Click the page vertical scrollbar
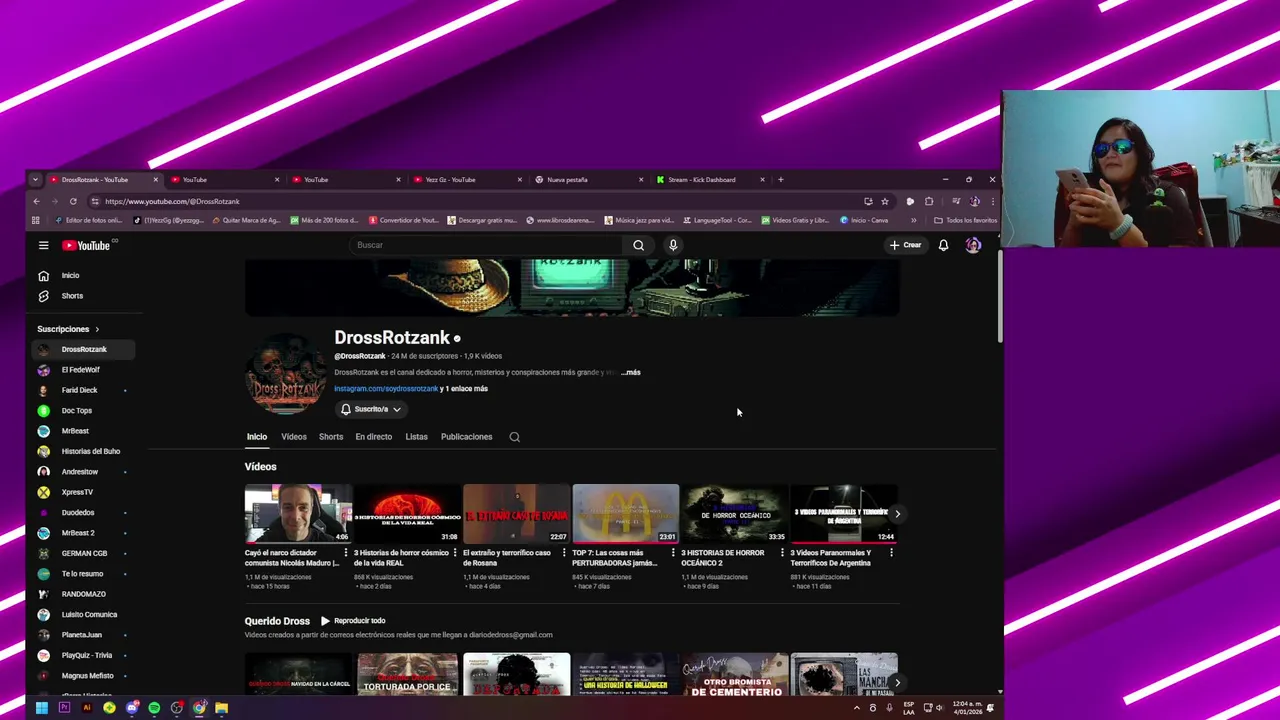 point(1000,296)
